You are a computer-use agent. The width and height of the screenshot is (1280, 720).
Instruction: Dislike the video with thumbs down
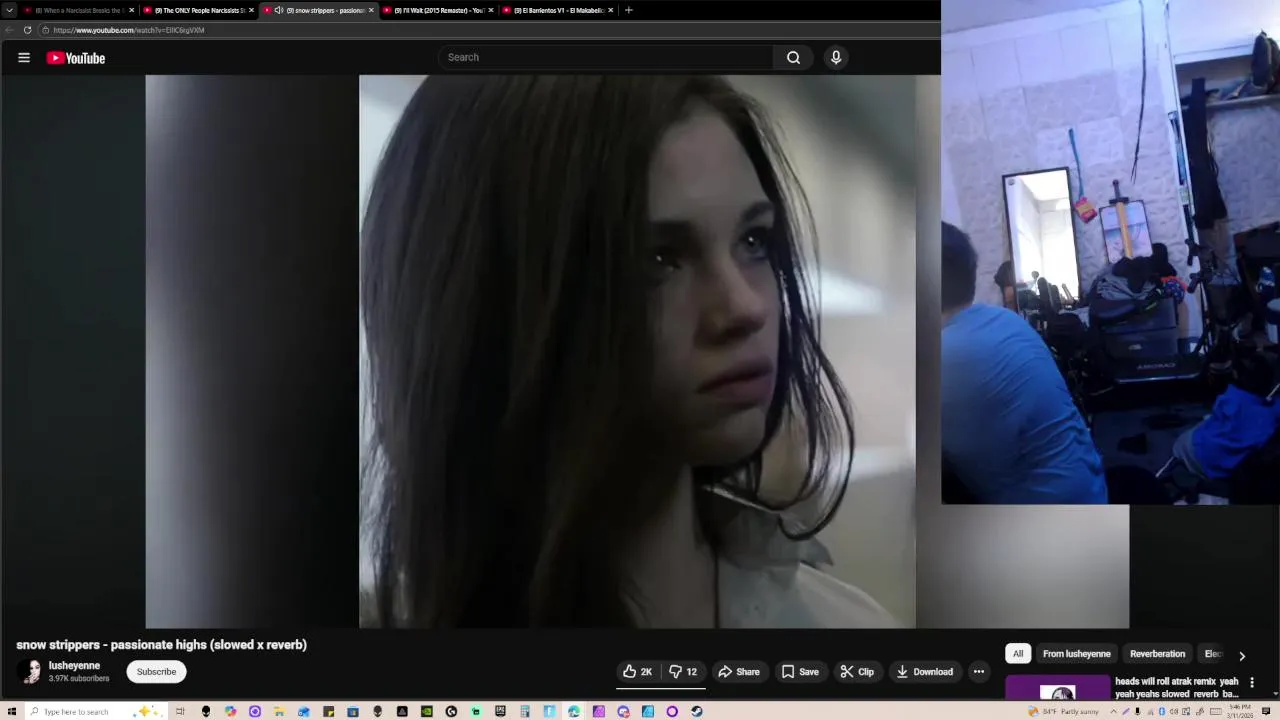(683, 672)
